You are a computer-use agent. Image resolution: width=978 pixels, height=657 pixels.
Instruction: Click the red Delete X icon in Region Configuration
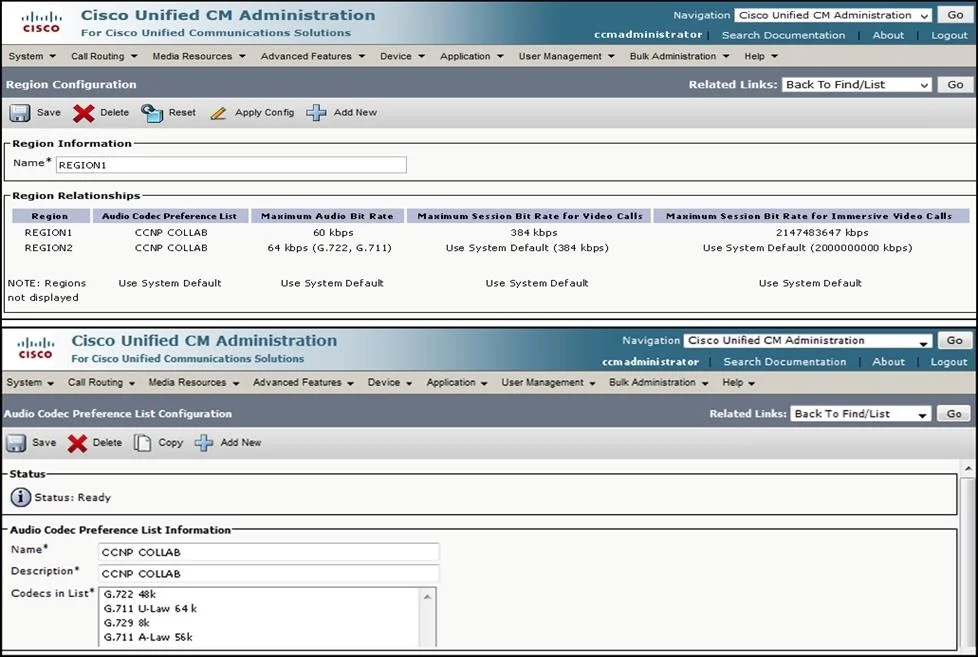point(83,113)
